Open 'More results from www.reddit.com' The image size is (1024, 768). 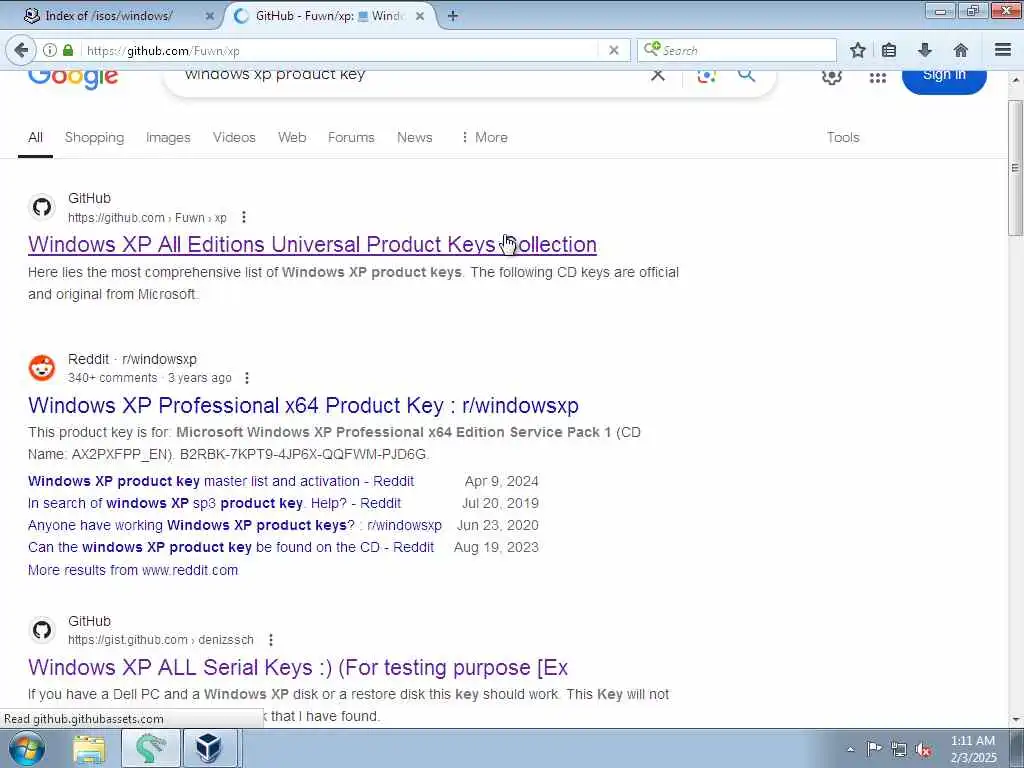[133, 570]
